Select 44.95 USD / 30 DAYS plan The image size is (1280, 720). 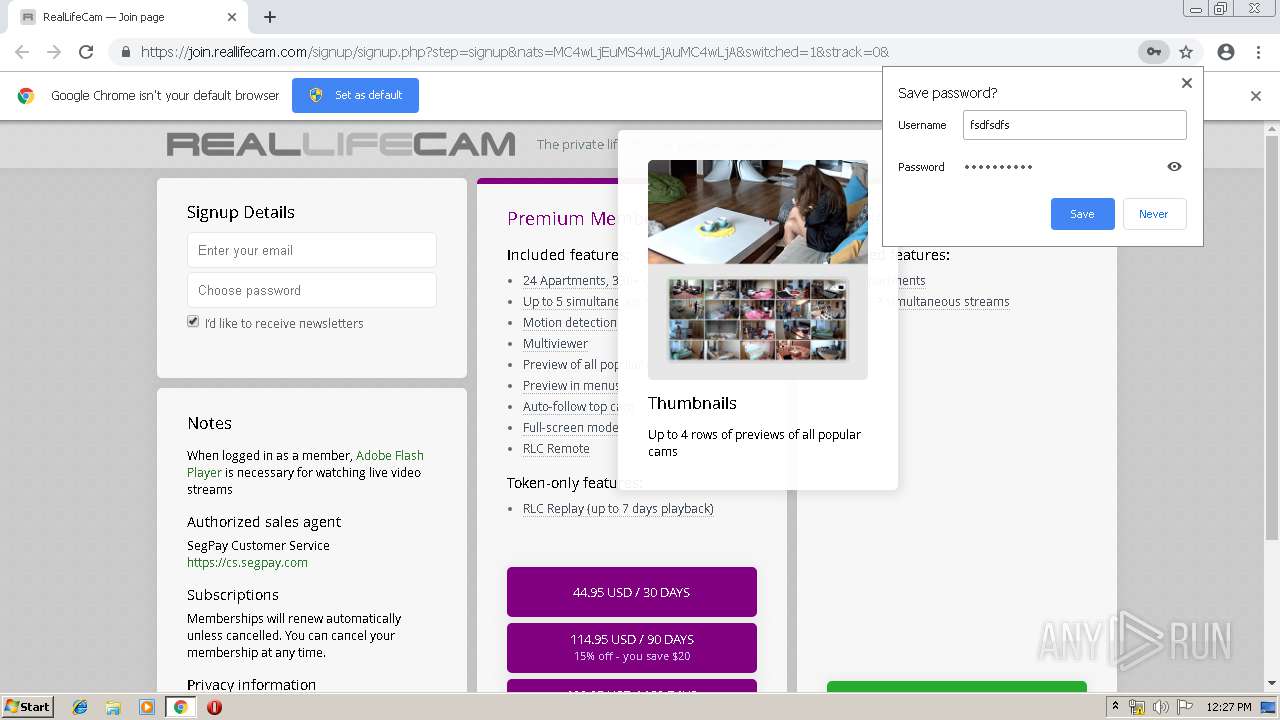point(632,592)
